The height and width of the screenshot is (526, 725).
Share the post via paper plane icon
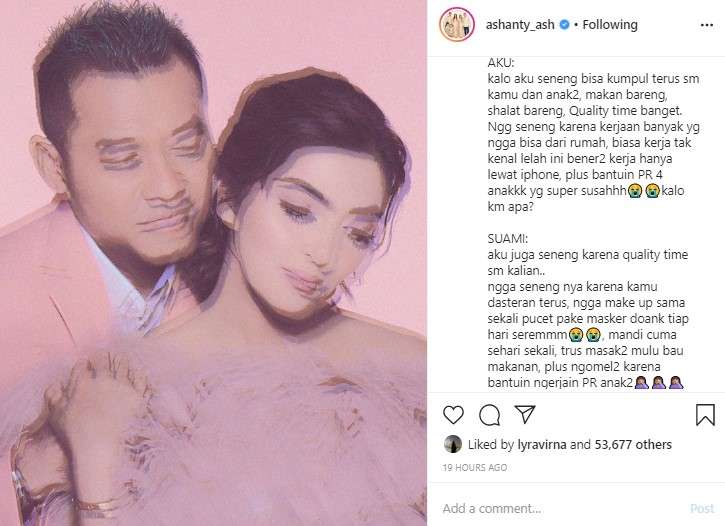pyautogui.click(x=525, y=414)
